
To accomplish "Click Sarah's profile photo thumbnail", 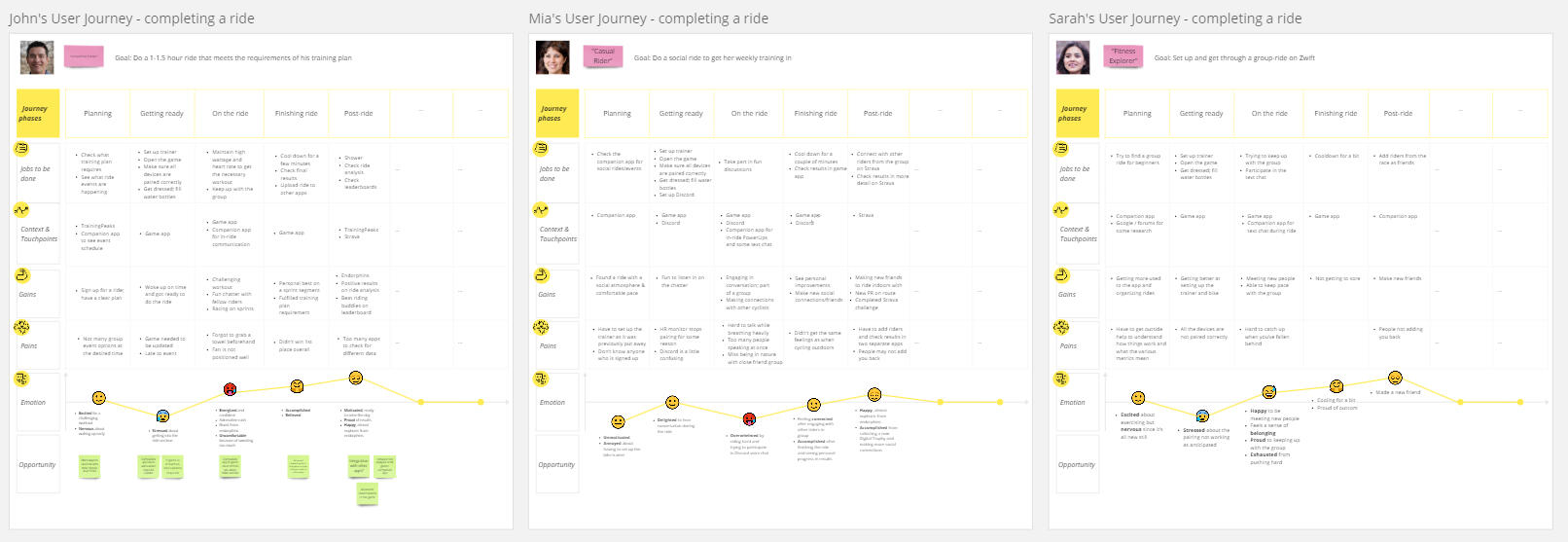I will 1073,57.
